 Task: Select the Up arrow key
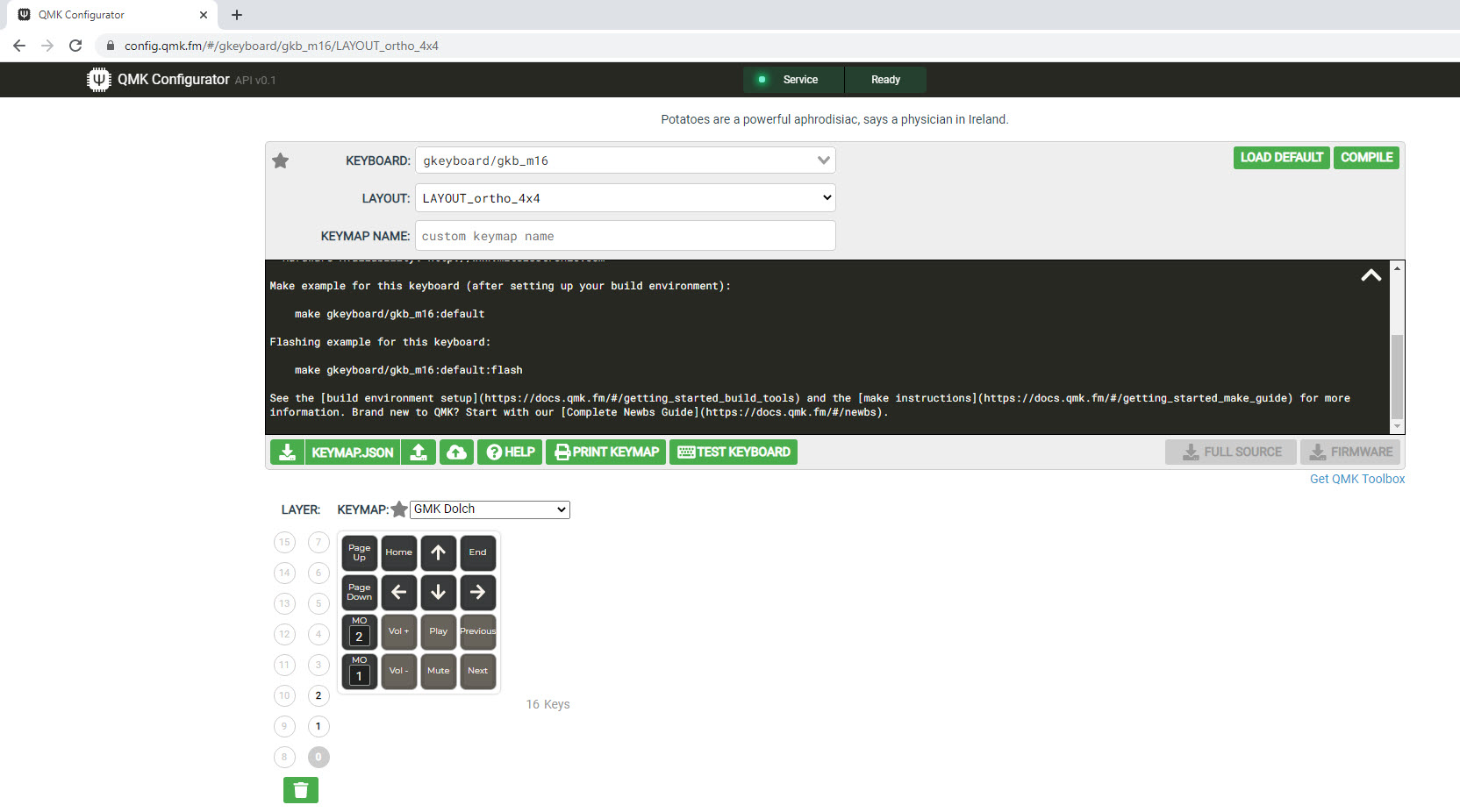[439, 552]
